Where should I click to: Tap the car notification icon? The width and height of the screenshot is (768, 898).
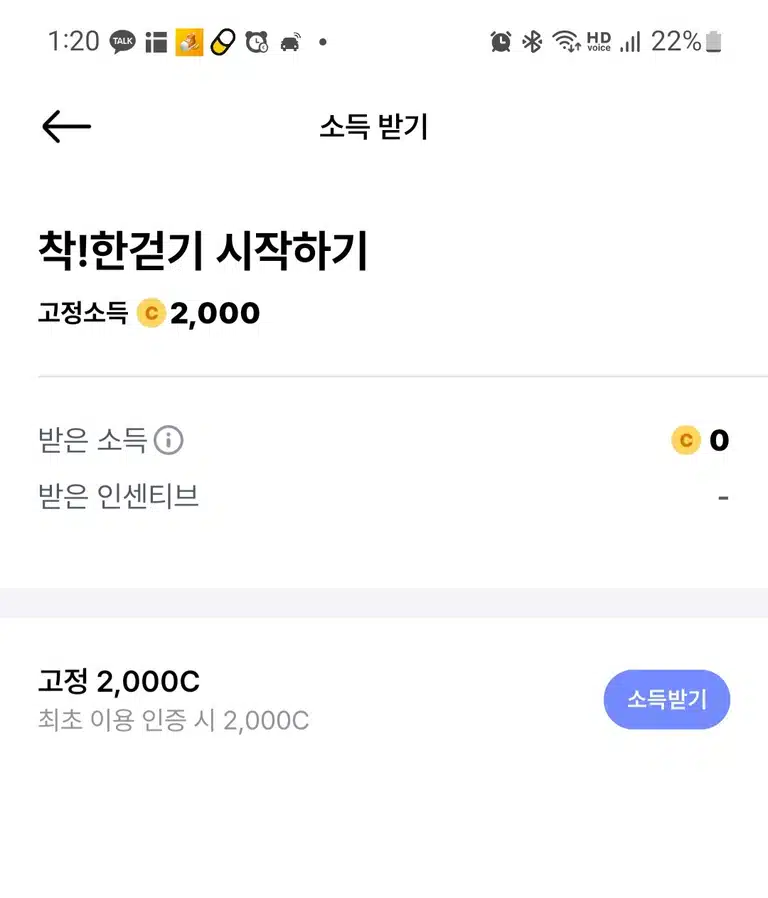pyautogui.click(x=290, y=42)
